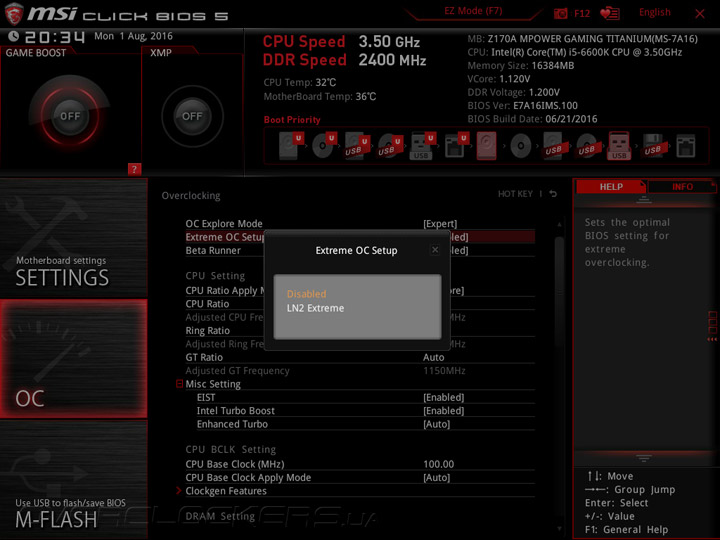Change CPU Base Clock Apply Mode [Auto]
Screen dimensions: 720x540
(x=436, y=478)
